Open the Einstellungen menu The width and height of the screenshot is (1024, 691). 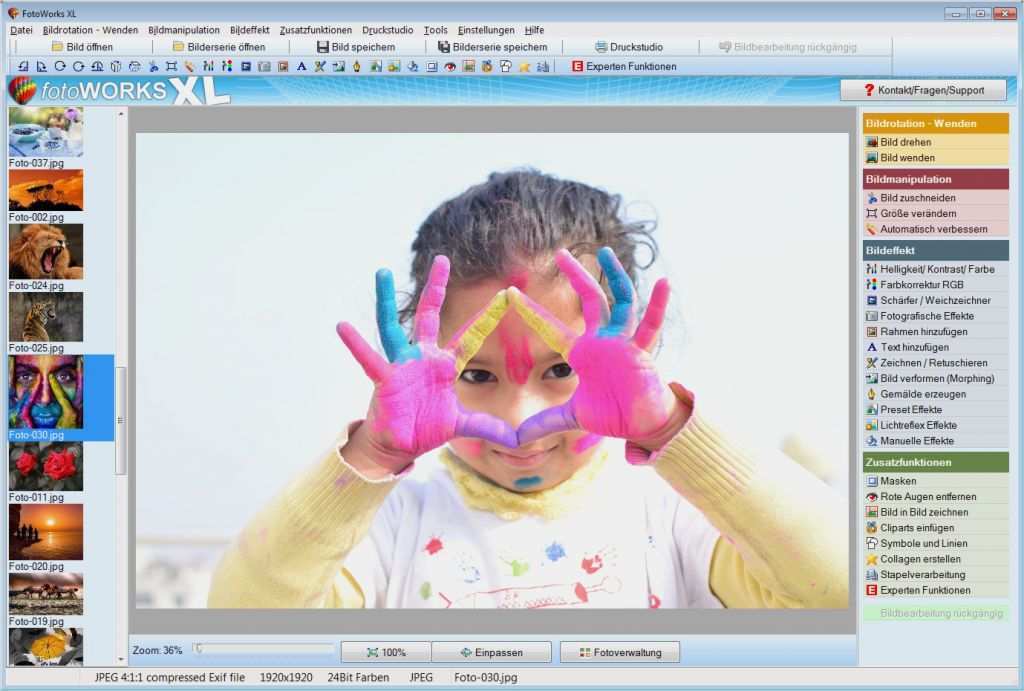[486, 30]
